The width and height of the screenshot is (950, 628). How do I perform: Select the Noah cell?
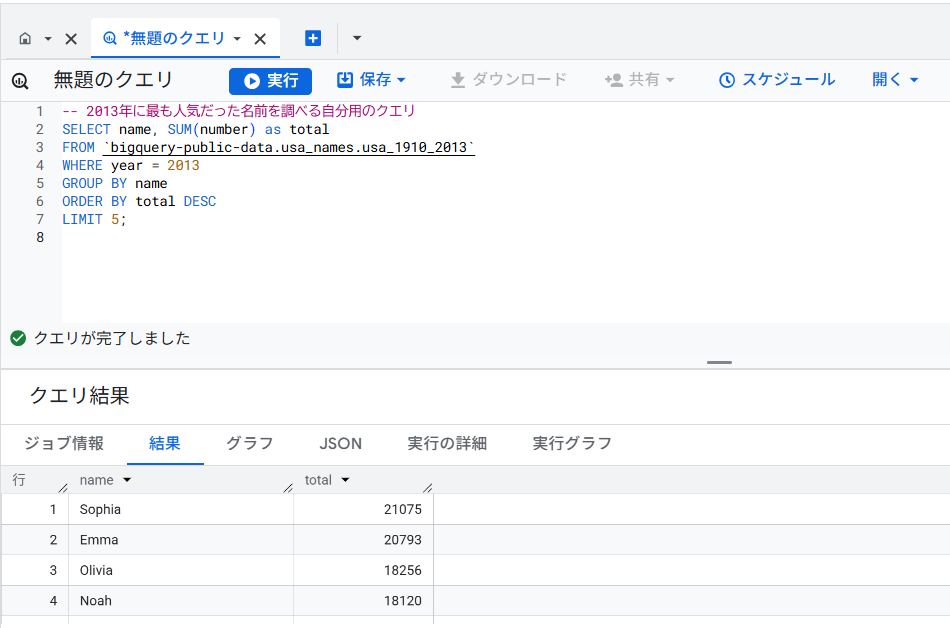(x=181, y=600)
